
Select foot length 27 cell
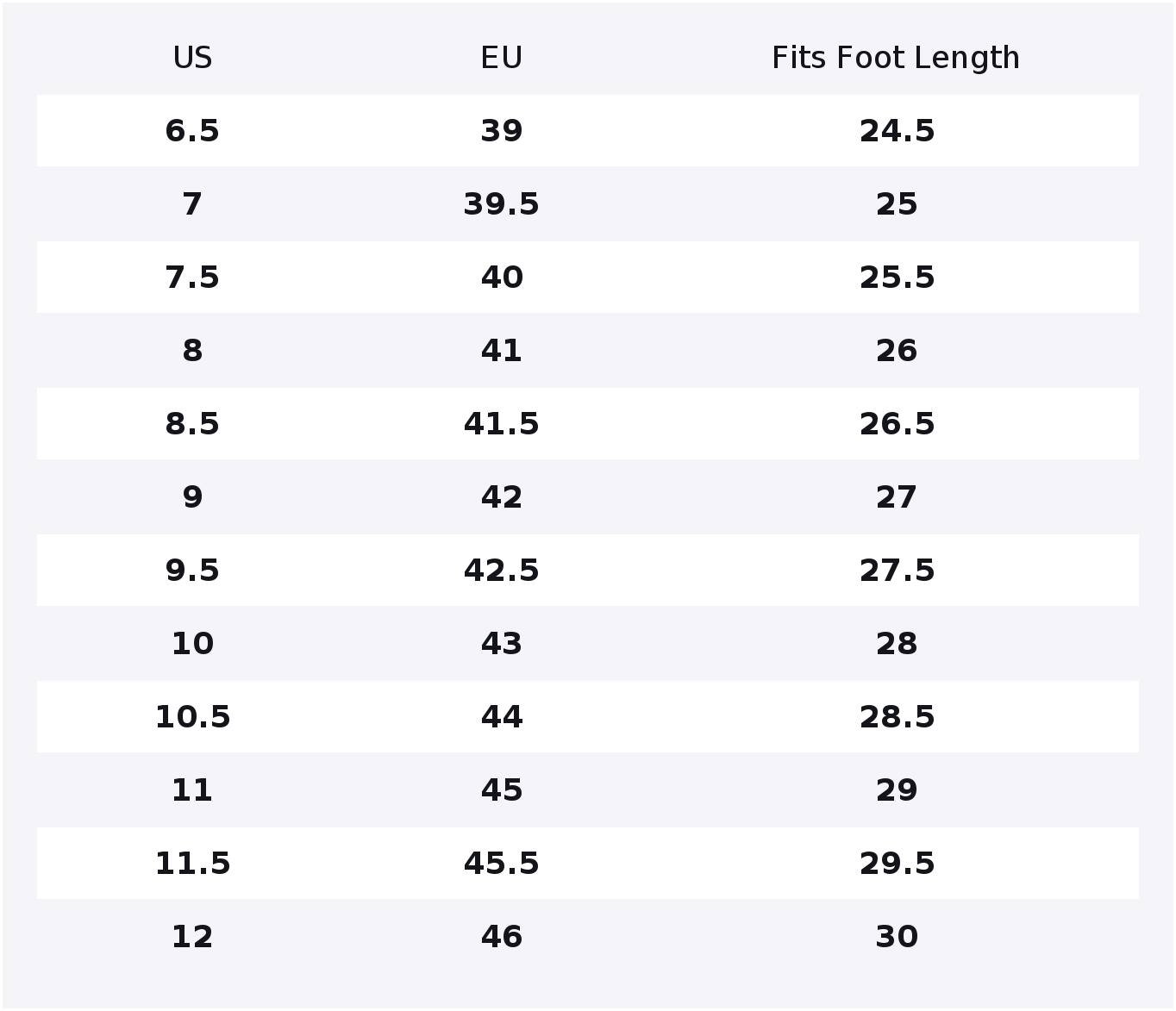coord(897,497)
